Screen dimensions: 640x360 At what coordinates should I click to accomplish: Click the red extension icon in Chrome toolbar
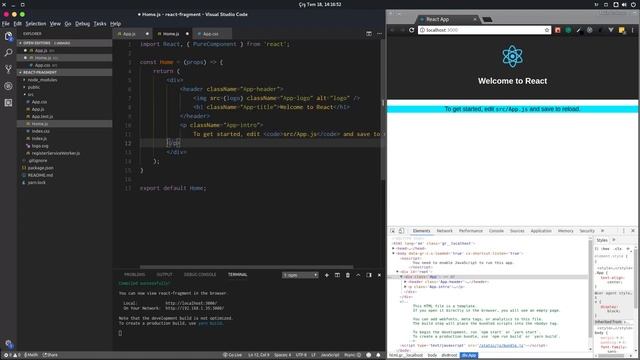tap(558, 30)
